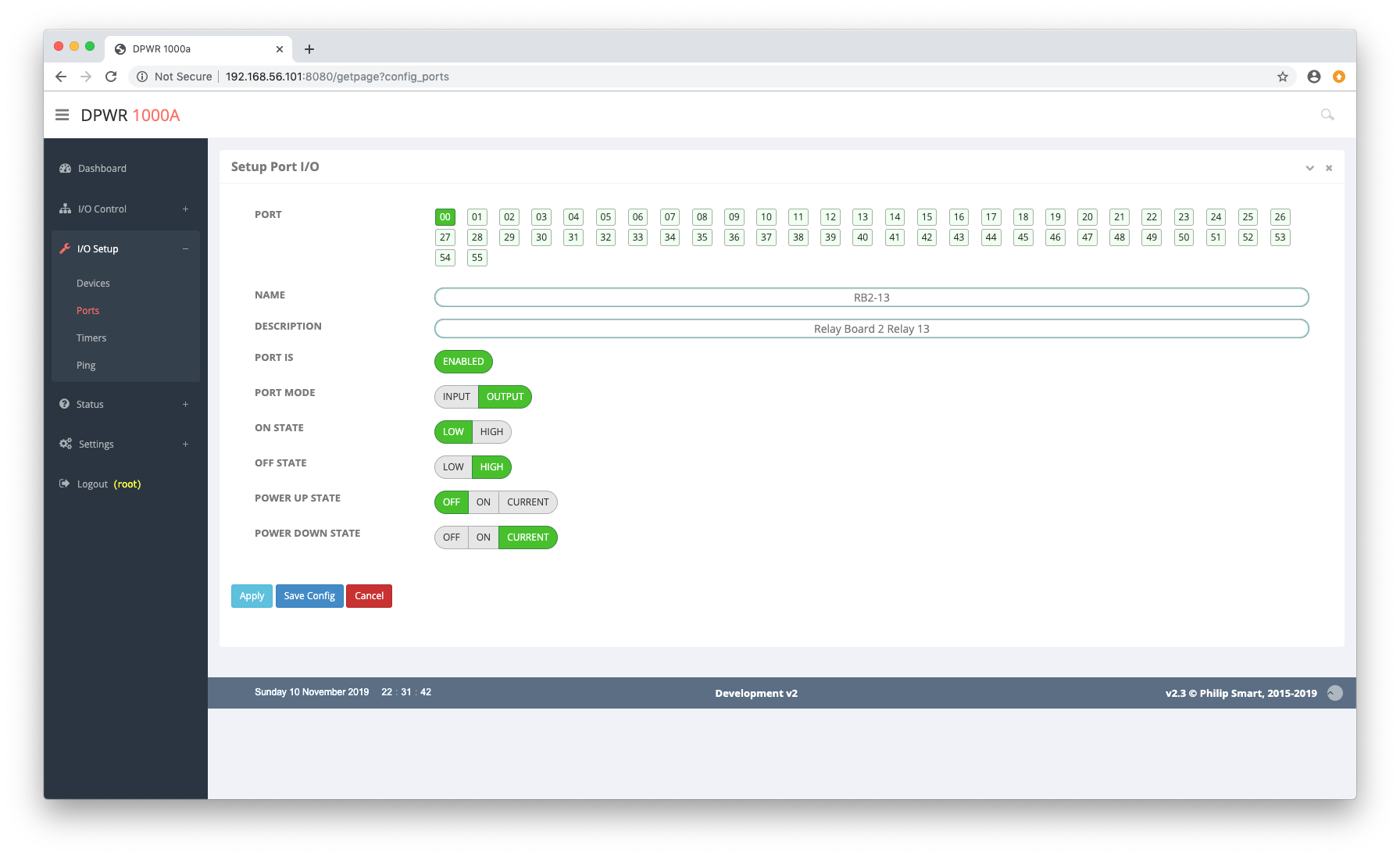1400x857 pixels.
Task: Collapse the panel using chevron arrow
Action: point(1309,168)
